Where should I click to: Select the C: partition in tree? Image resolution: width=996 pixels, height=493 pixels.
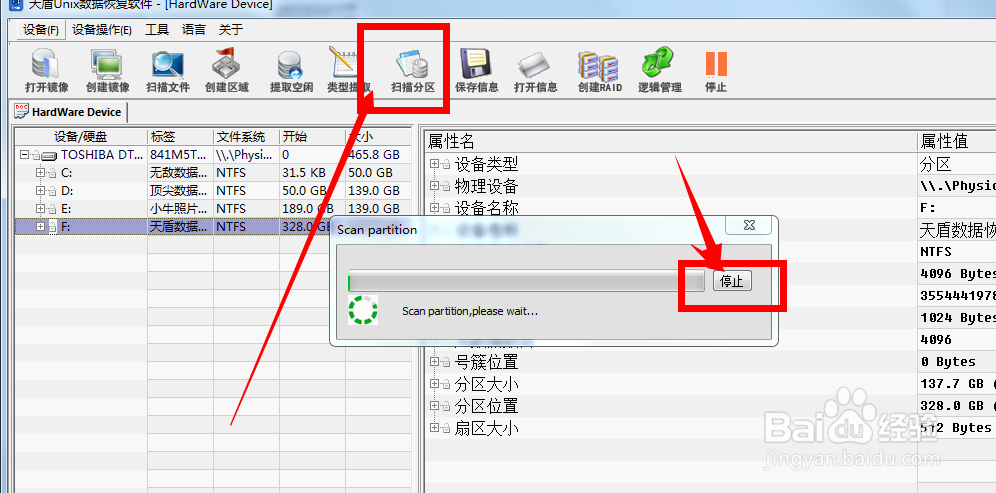(x=213, y=172)
